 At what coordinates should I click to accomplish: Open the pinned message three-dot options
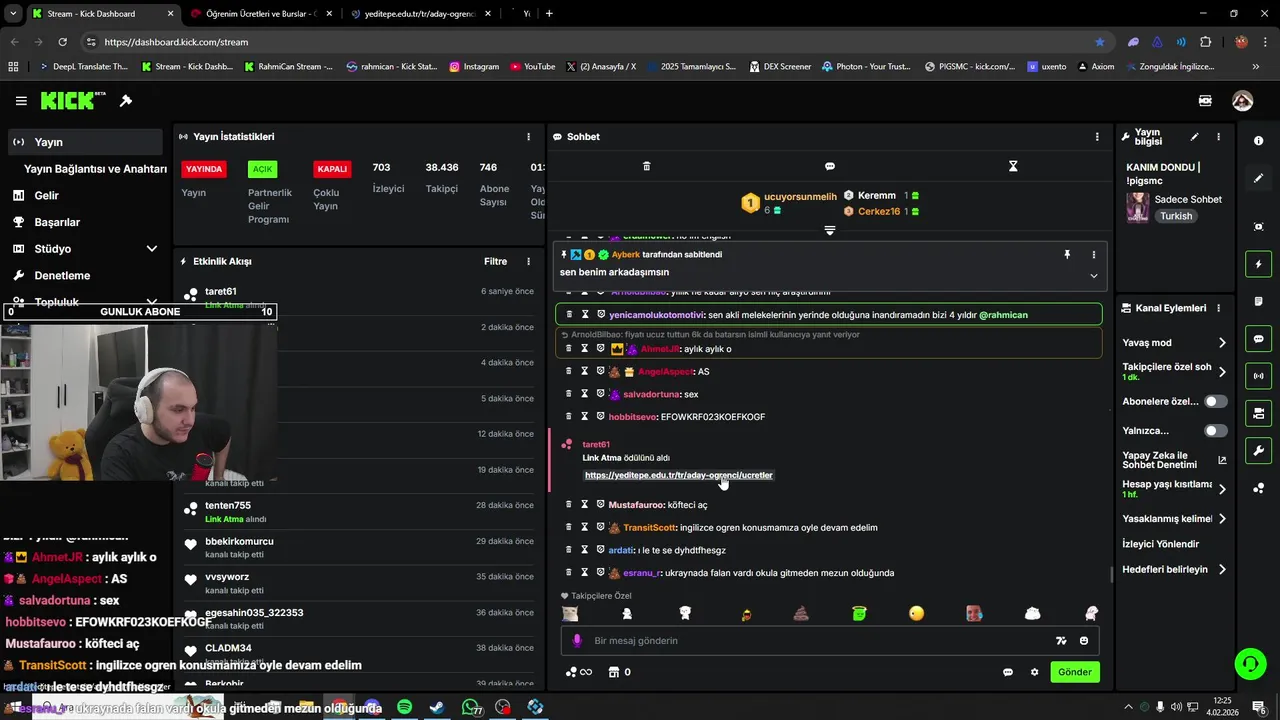(x=1093, y=255)
